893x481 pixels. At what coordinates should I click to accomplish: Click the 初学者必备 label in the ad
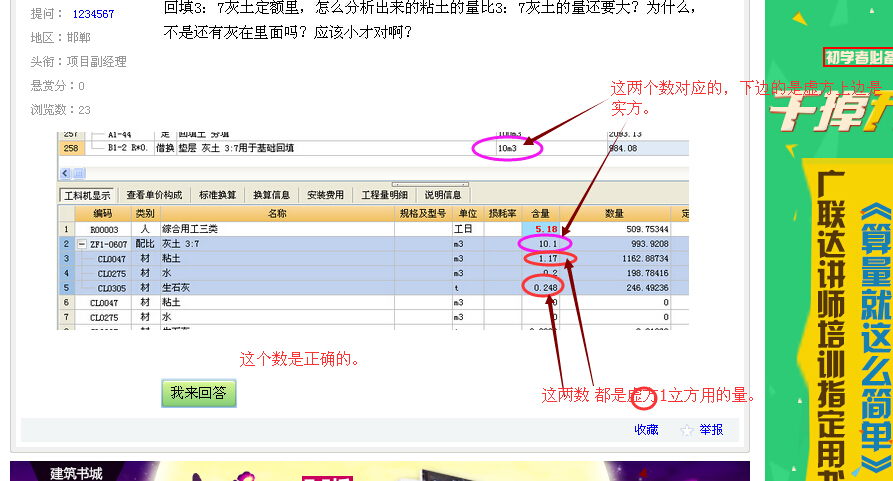pyautogui.click(x=859, y=57)
